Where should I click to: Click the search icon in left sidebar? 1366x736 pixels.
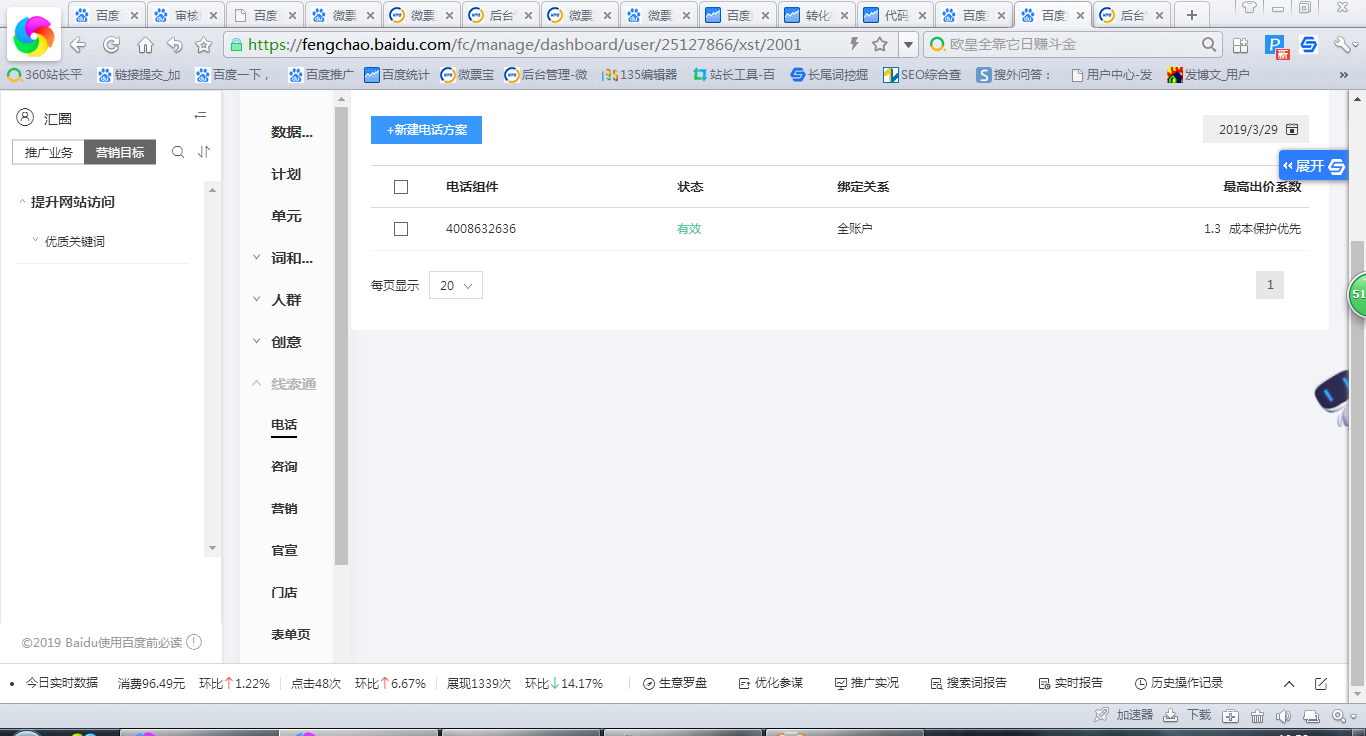tap(178, 152)
